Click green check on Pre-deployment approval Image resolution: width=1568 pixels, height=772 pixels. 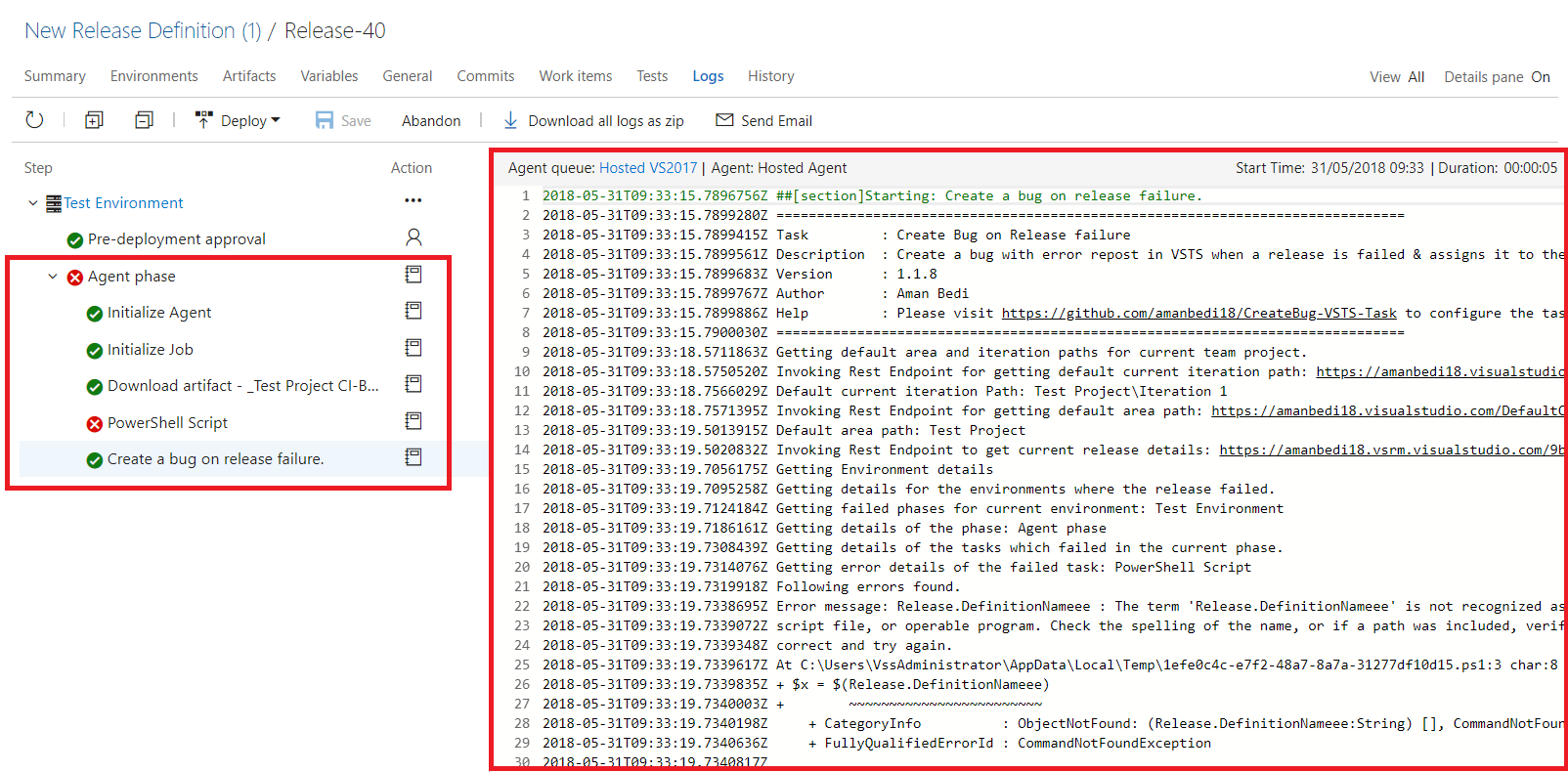75,240
